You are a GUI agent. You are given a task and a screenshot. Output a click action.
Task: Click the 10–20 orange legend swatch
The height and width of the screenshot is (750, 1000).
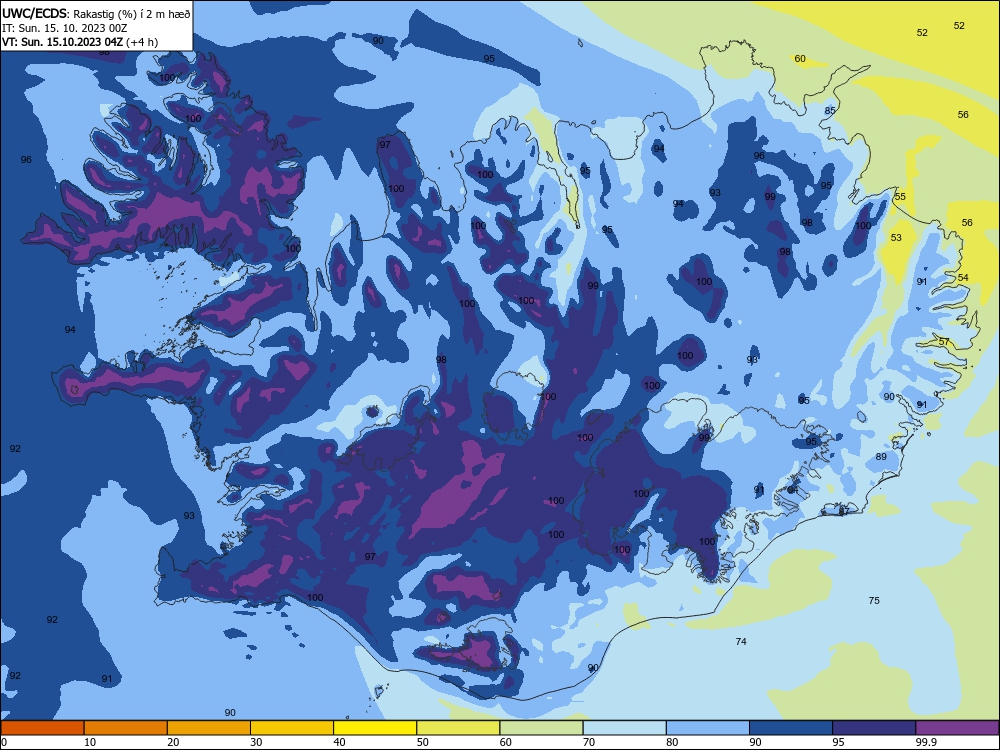[126, 728]
